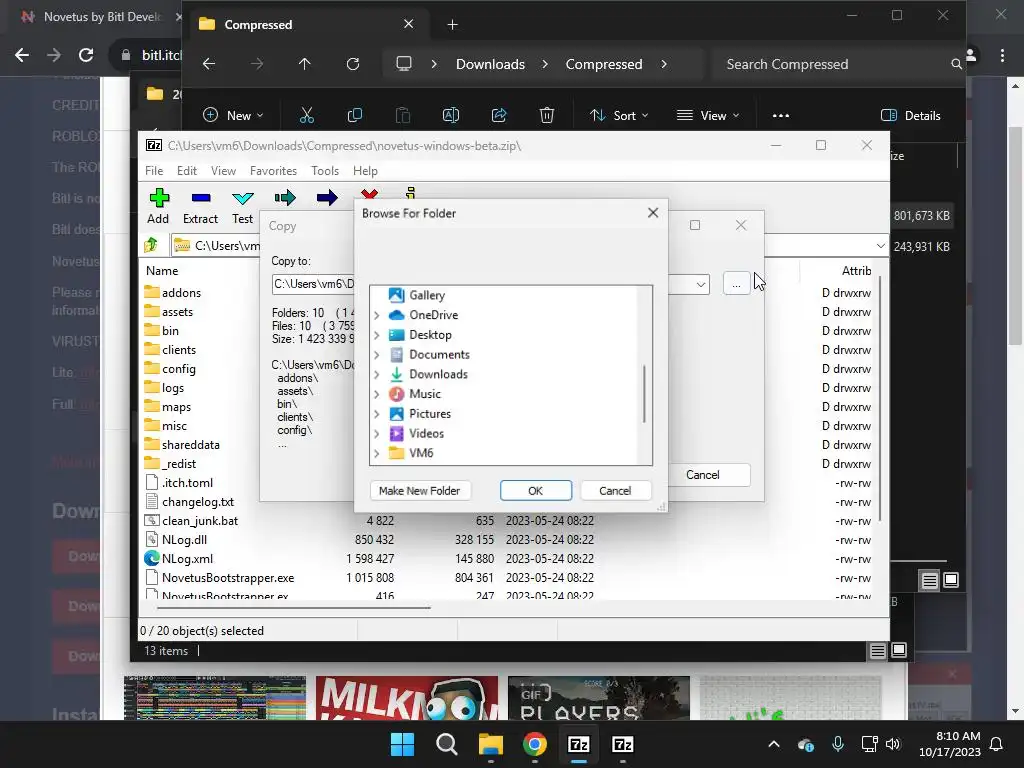Select Music in the Browse For Folder tree
This screenshot has height=768, width=1024.
[424, 394]
